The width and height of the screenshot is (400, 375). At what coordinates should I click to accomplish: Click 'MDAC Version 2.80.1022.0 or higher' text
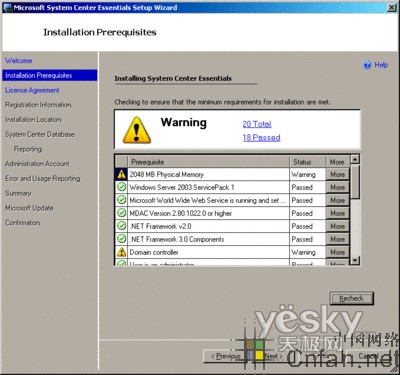[x=180, y=213]
